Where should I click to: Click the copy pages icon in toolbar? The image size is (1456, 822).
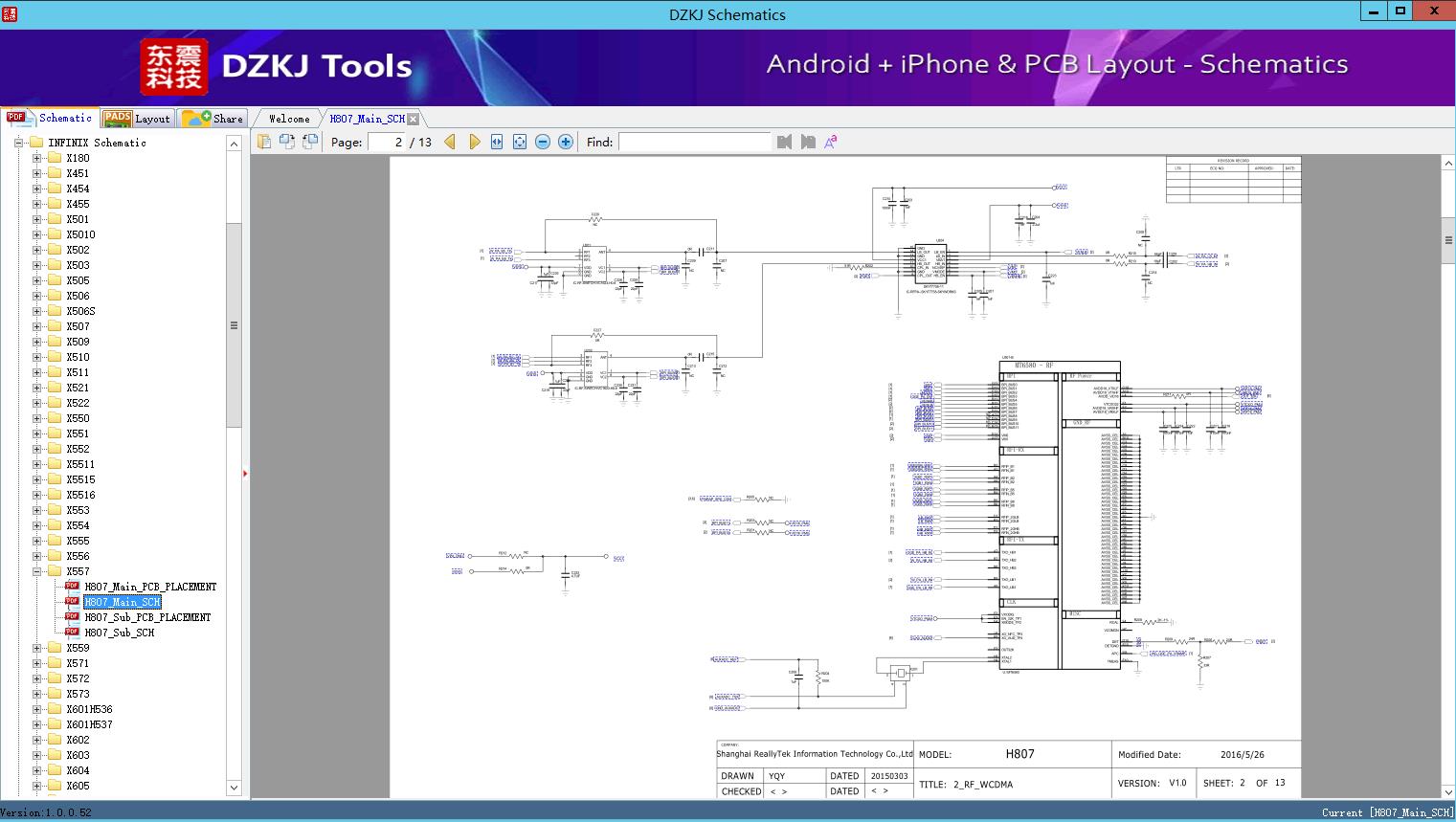[x=264, y=142]
